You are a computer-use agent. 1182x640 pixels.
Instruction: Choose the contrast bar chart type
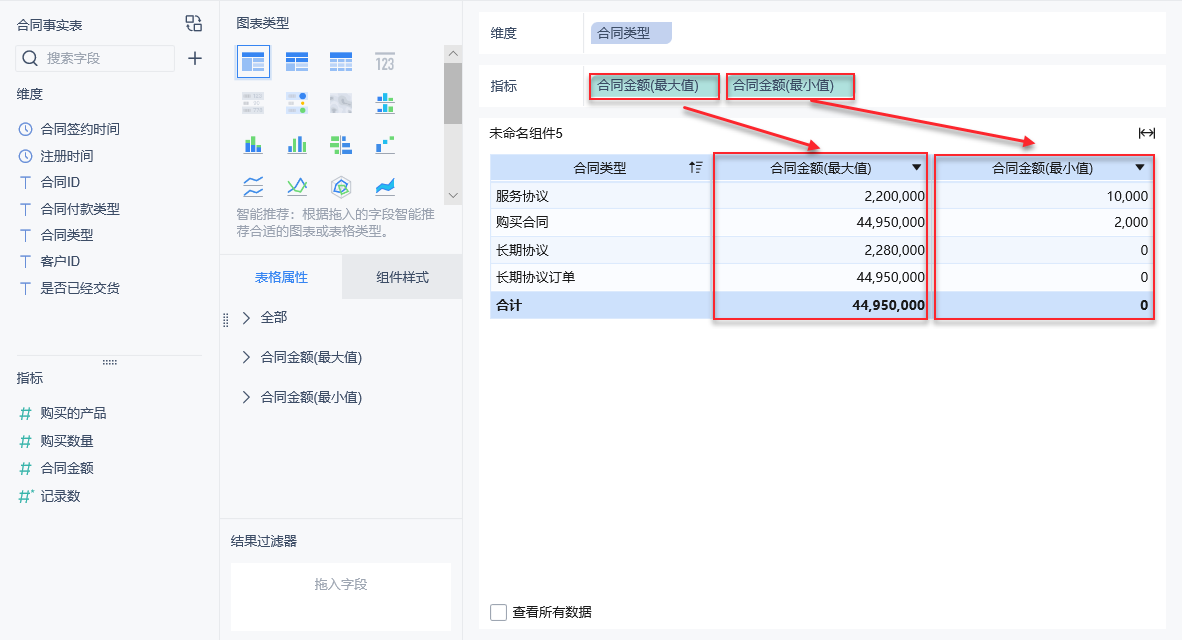pos(341,144)
